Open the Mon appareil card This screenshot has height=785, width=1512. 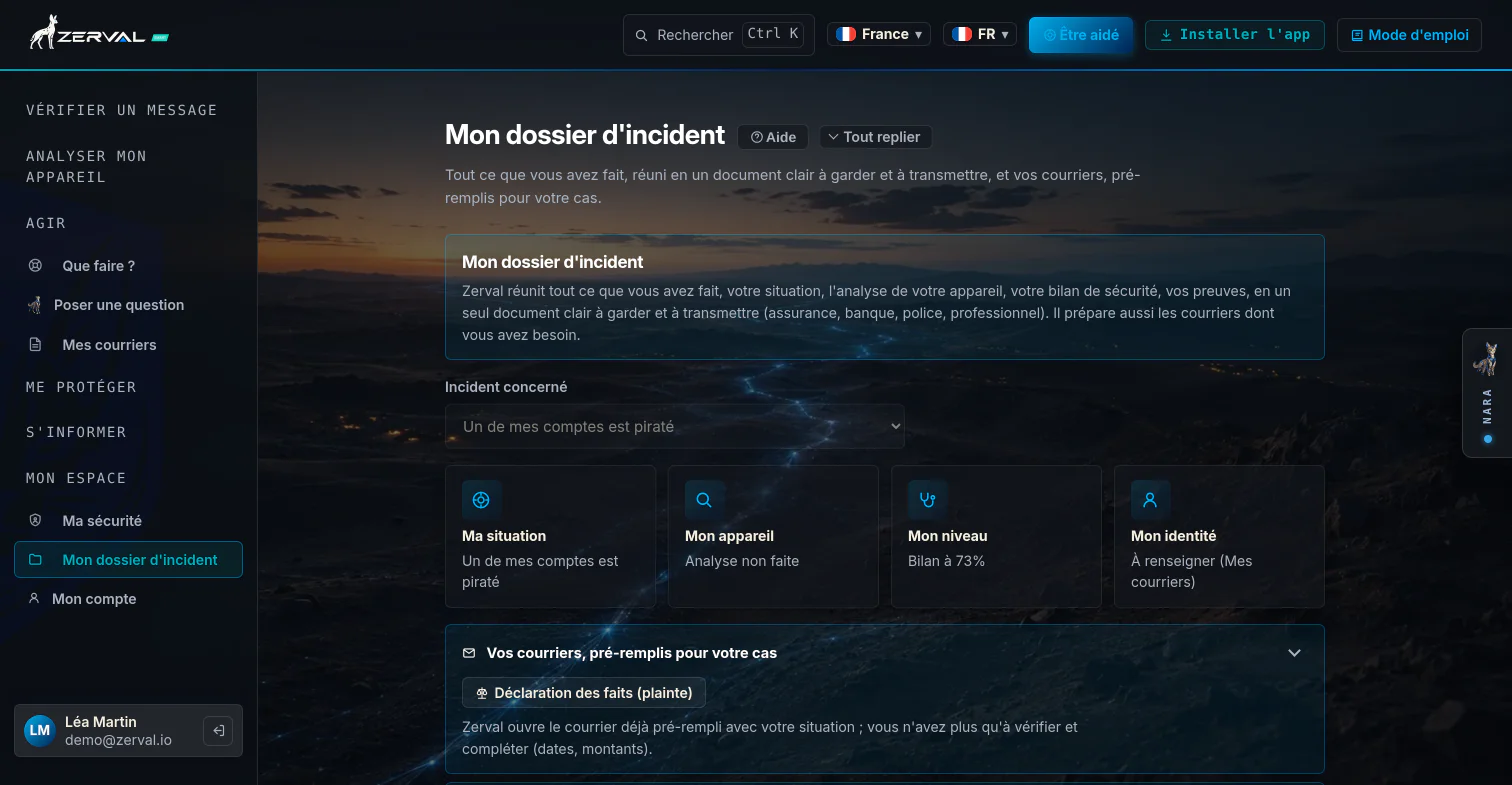(773, 536)
